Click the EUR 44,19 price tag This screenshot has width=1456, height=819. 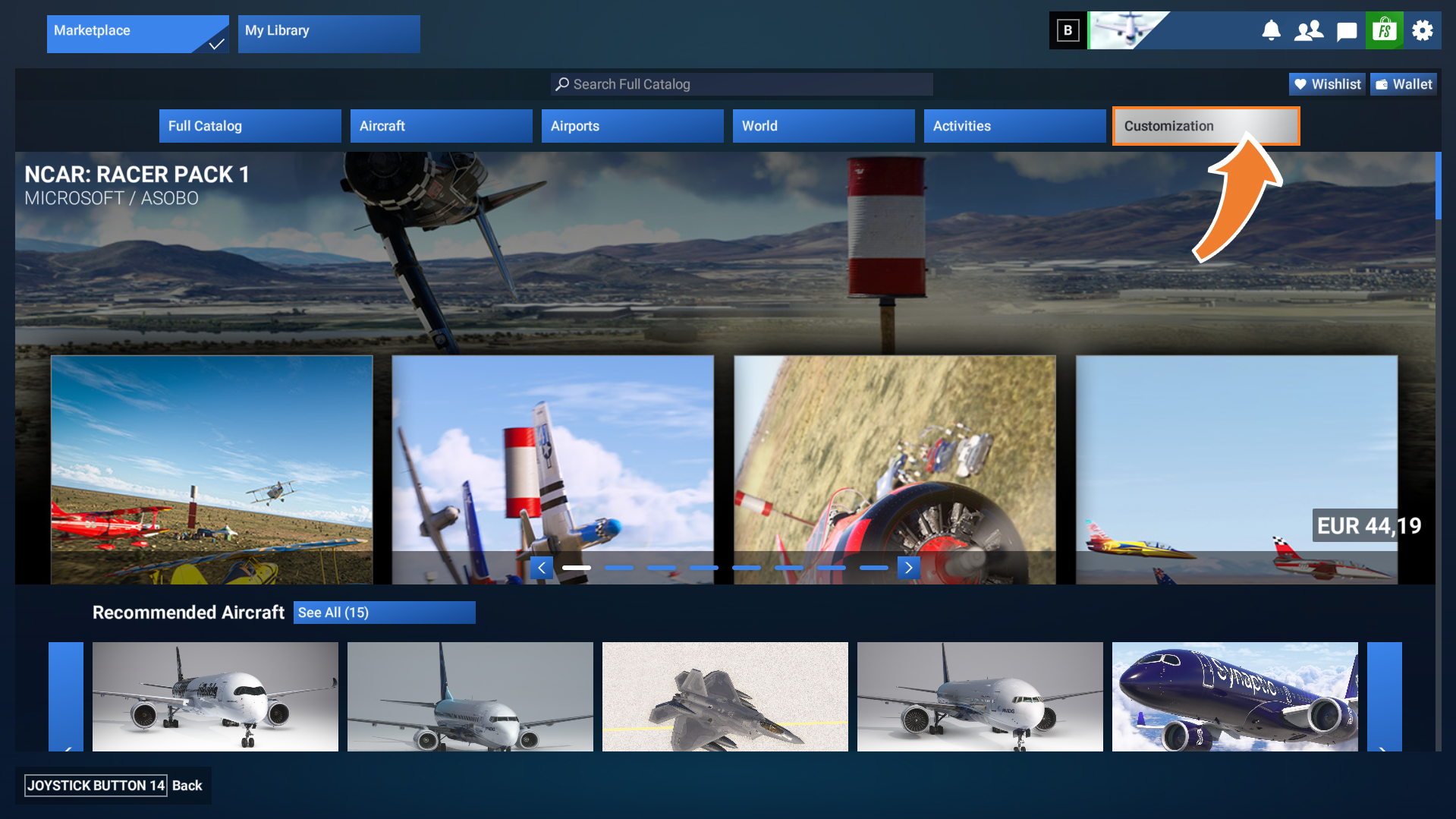1369,525
